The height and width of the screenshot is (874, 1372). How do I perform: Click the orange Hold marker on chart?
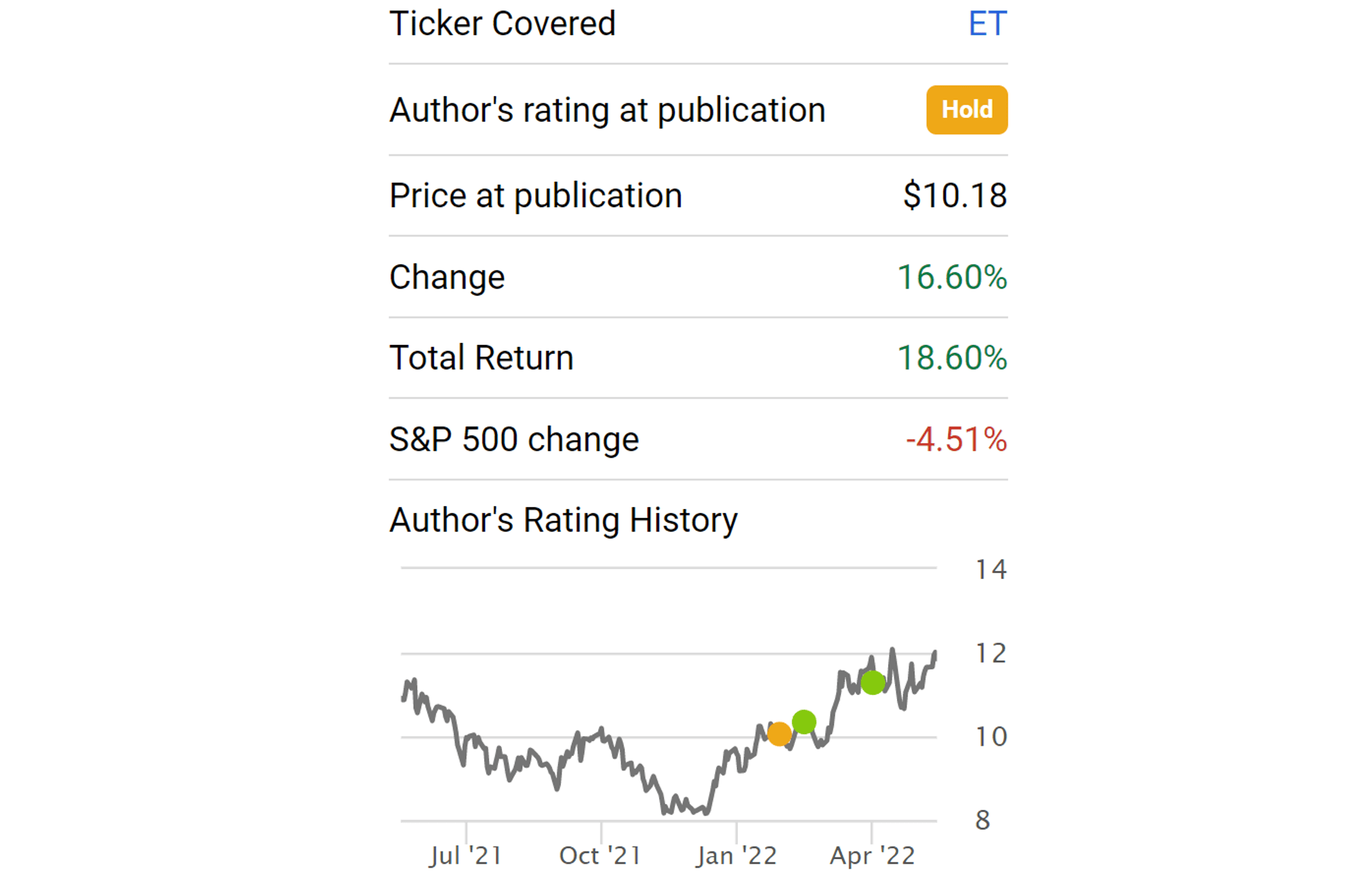pos(779,734)
